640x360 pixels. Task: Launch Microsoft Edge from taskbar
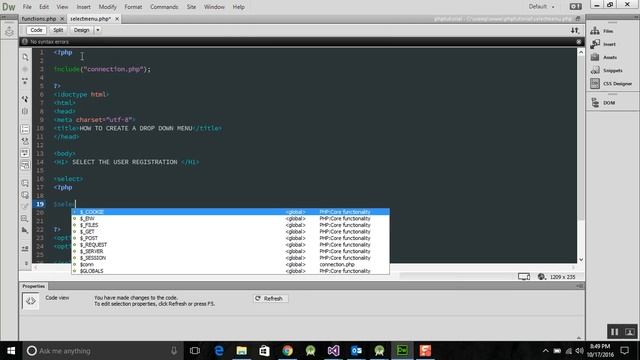pos(219,351)
